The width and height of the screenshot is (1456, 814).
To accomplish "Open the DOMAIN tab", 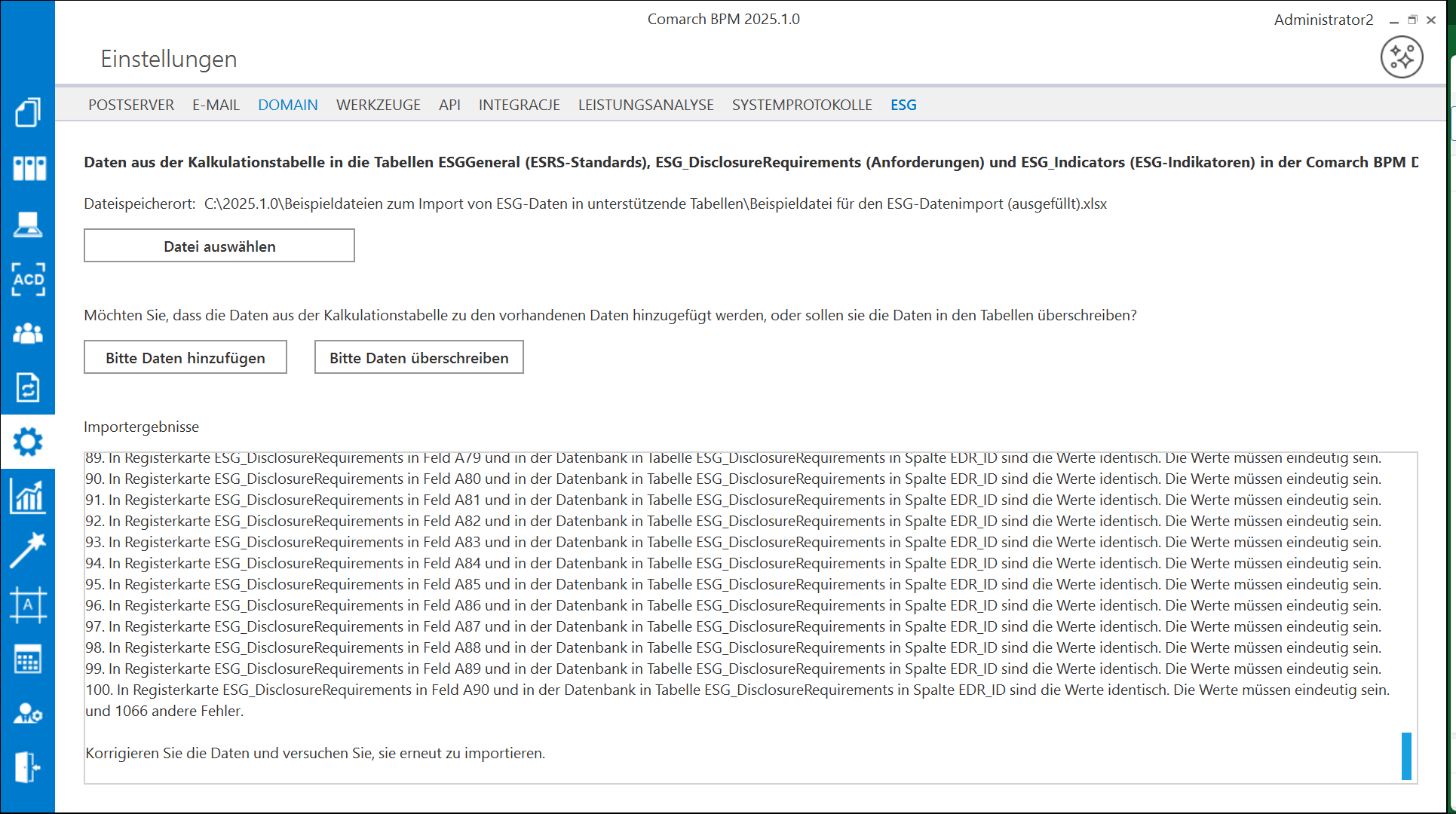I will click(288, 105).
